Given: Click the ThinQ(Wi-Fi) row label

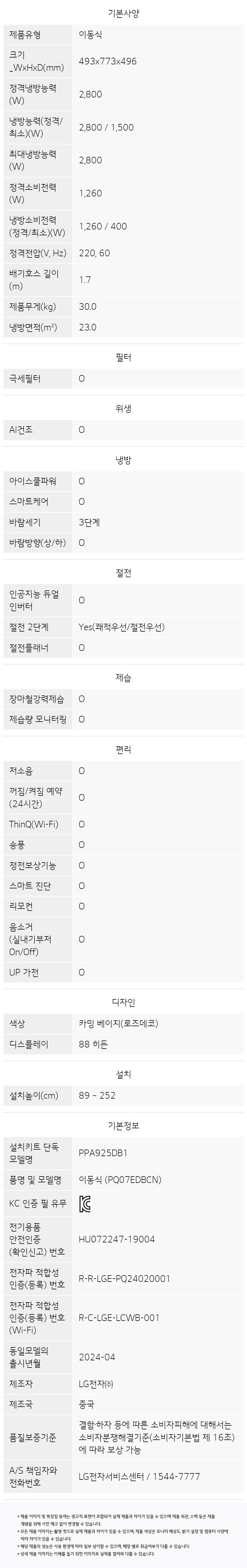Looking at the screenshot, I should tap(34, 824).
